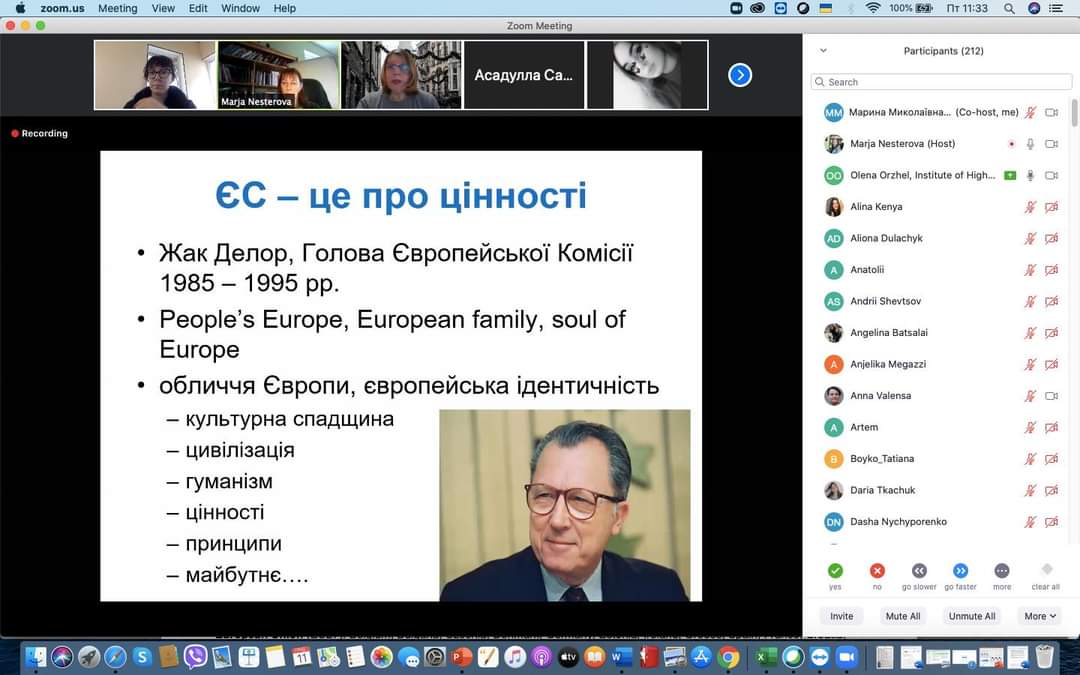This screenshot has width=1080, height=675.
Task: Click the "Invite" button
Action: tap(841, 616)
